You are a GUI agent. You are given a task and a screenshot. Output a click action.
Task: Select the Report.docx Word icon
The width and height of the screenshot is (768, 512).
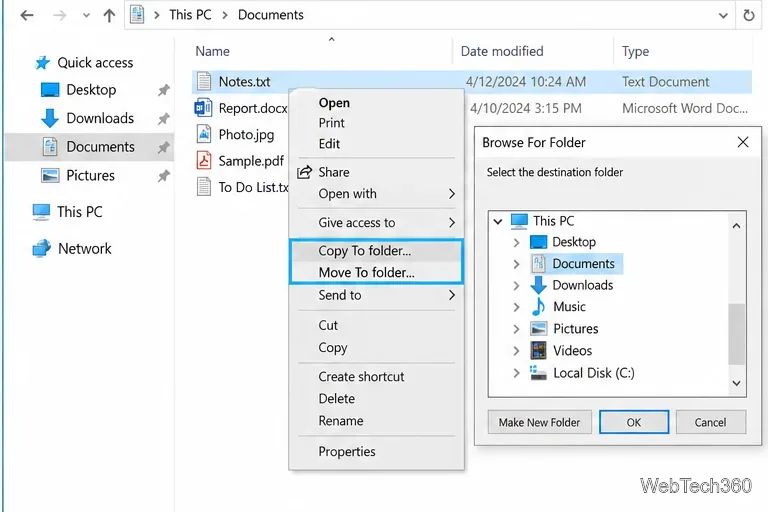tap(203, 108)
